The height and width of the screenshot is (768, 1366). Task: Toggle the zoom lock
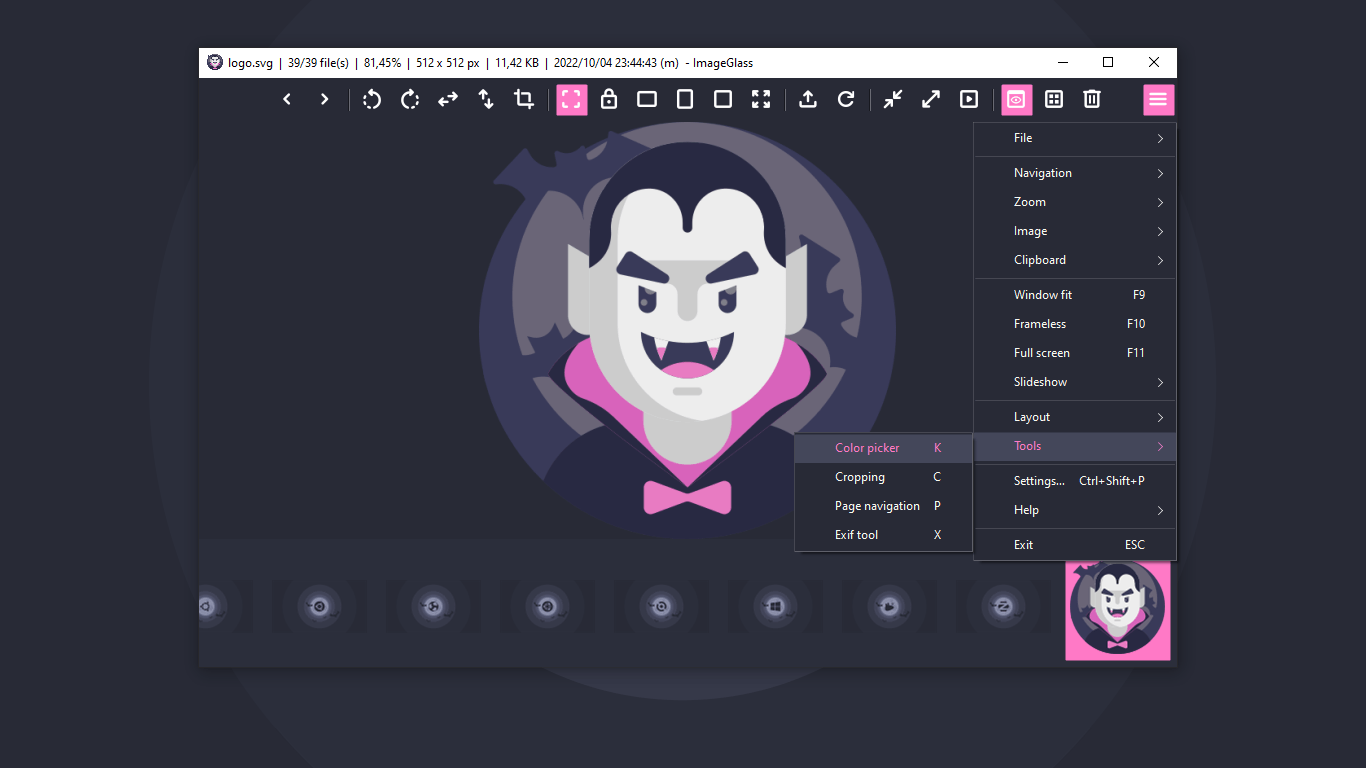click(x=609, y=99)
